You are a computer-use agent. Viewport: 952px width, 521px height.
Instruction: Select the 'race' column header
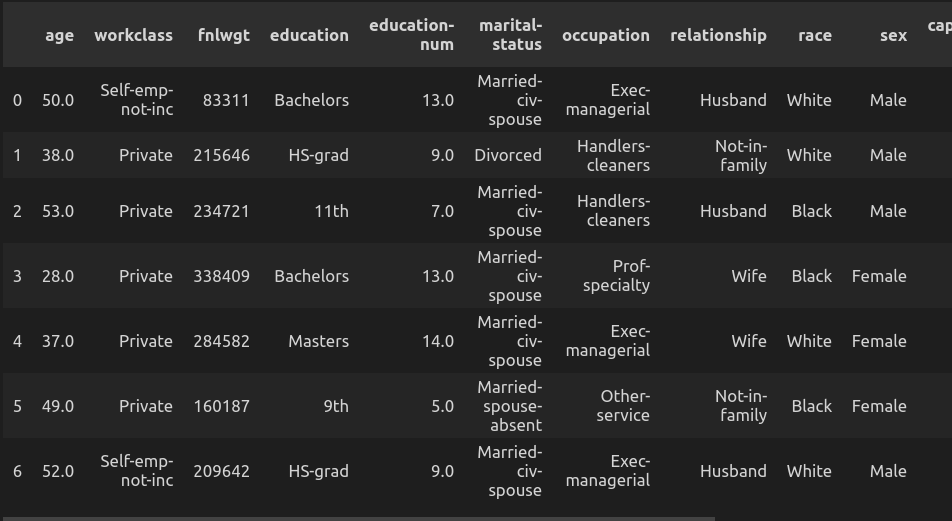(814, 35)
